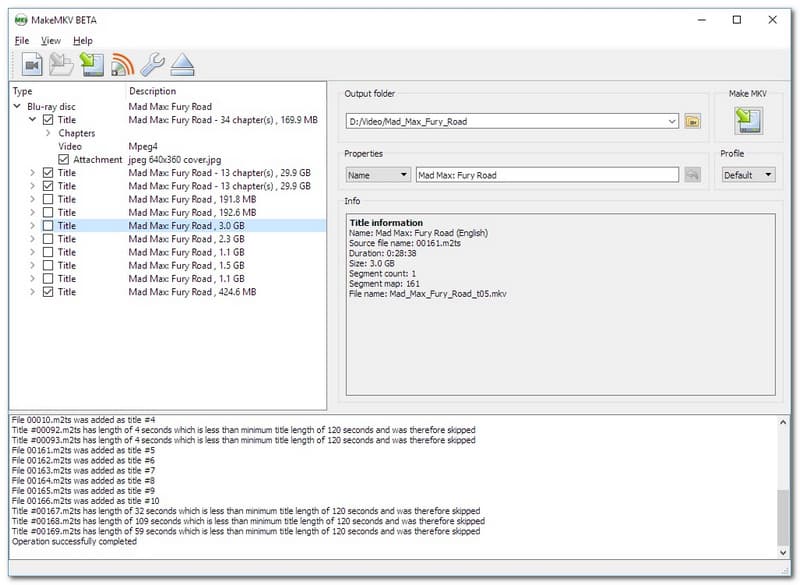
Task: Uncheck the jpeg cover.jpg Attachment checkbox
Action: [x=64, y=160]
